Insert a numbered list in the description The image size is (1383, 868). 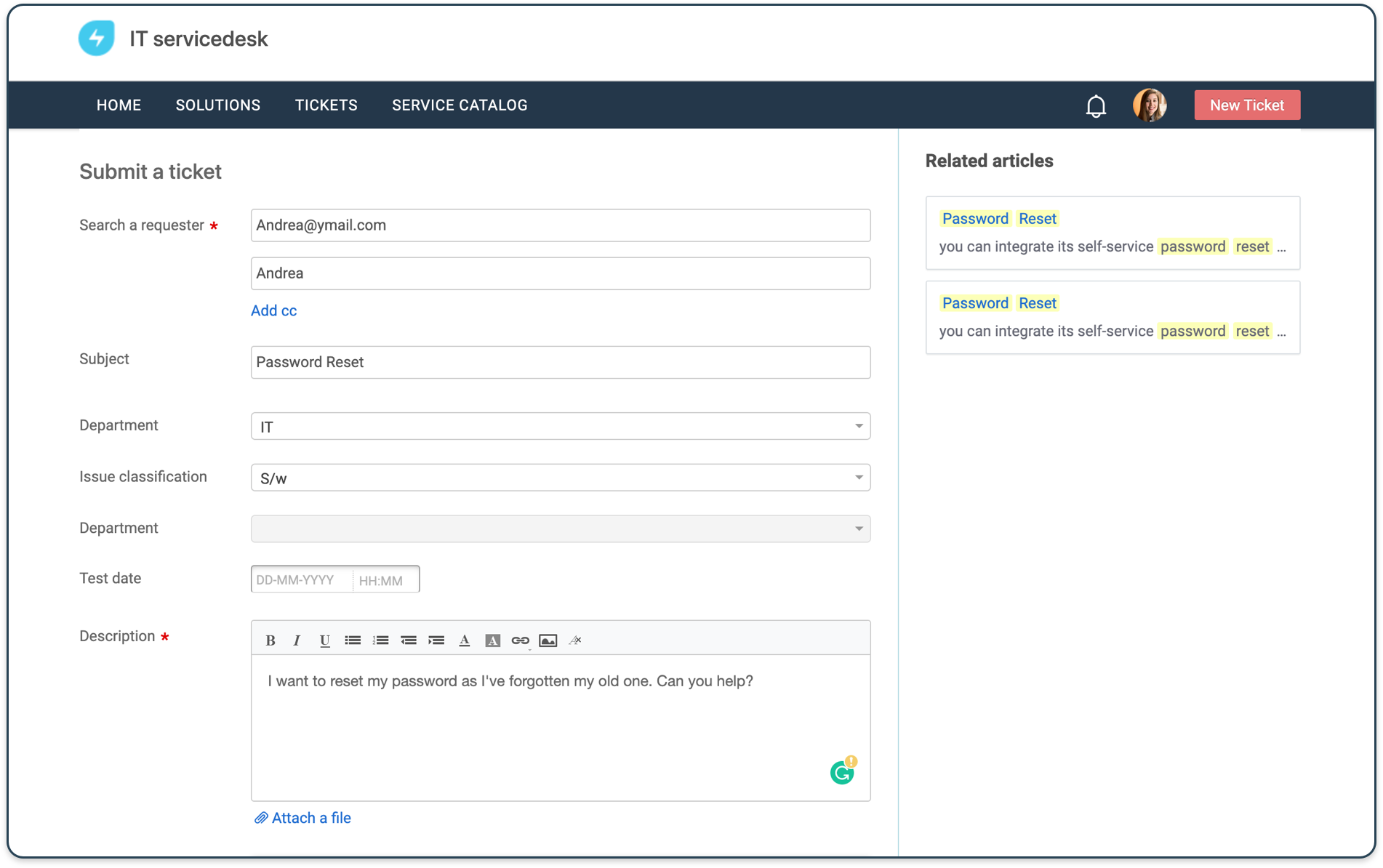pos(380,640)
